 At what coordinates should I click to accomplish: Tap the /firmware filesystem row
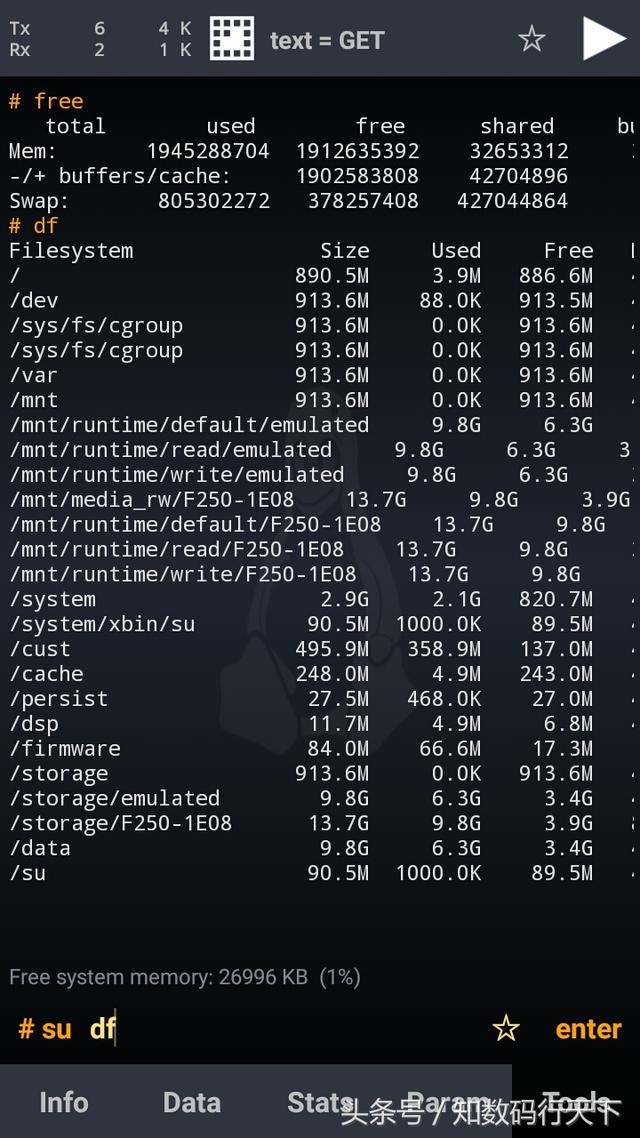(x=320, y=748)
